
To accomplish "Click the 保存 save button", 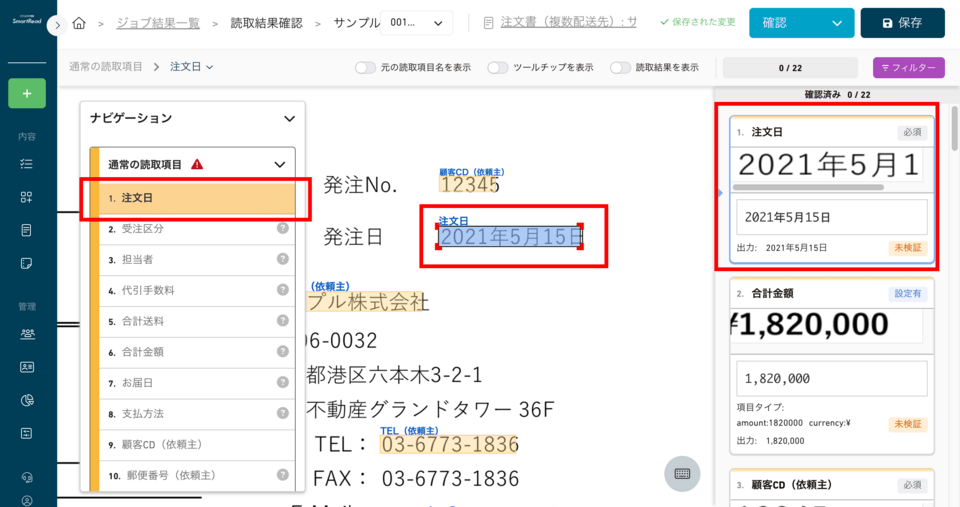I will 902,23.
